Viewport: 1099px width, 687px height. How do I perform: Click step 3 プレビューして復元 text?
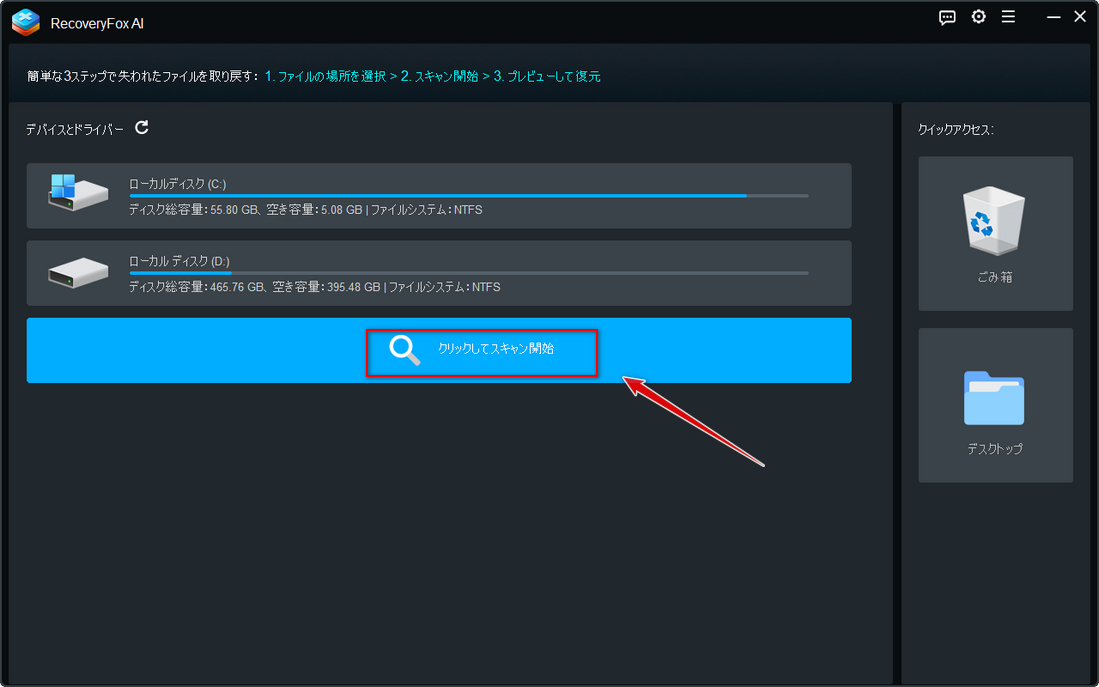[x=547, y=76]
